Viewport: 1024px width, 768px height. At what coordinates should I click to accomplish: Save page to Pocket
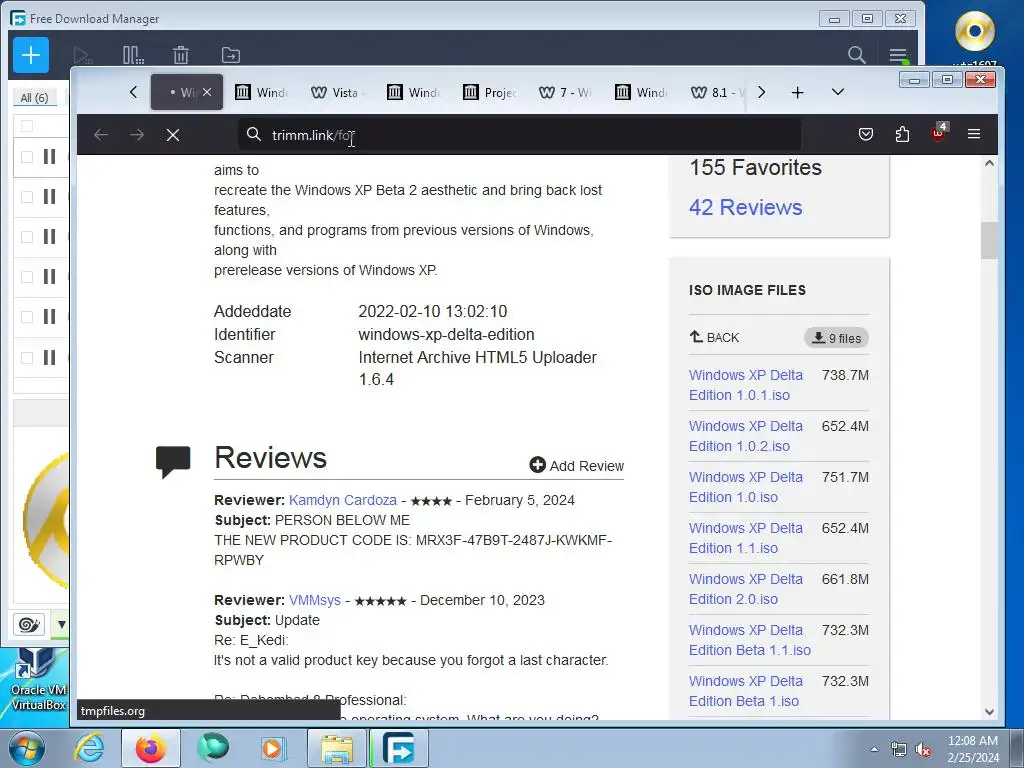tap(865, 135)
